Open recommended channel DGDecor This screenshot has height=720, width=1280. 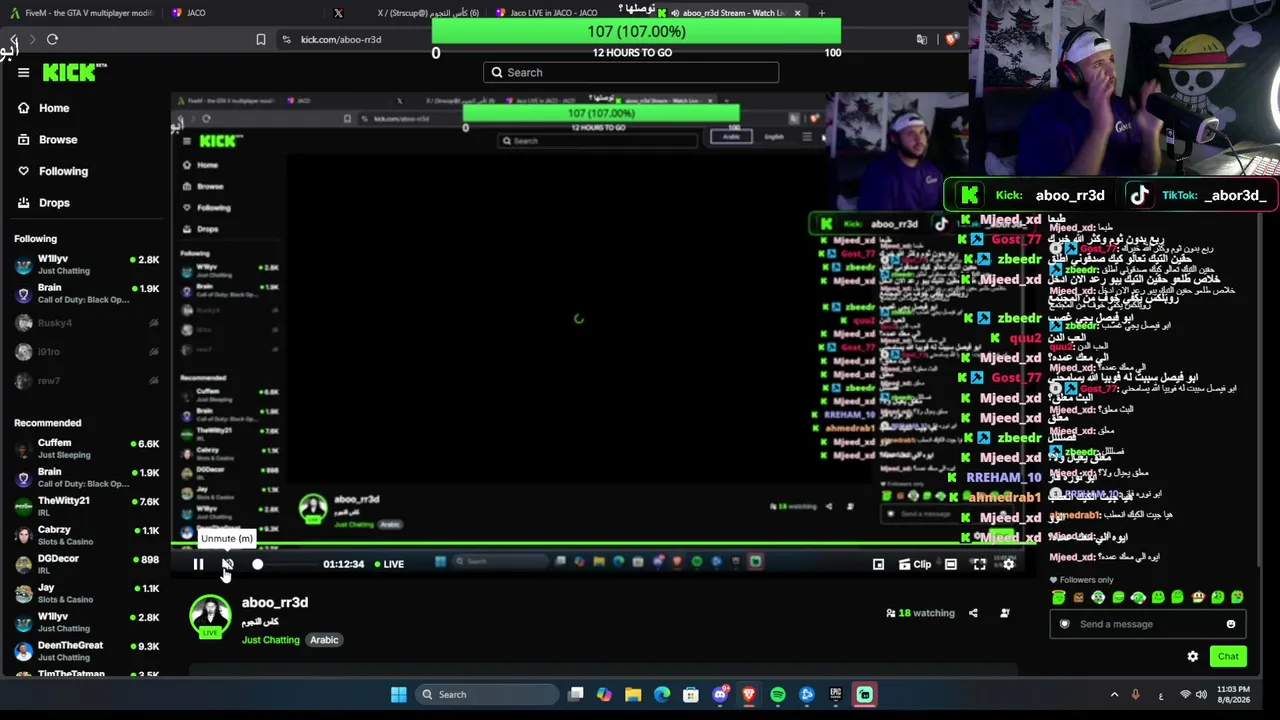87,564
